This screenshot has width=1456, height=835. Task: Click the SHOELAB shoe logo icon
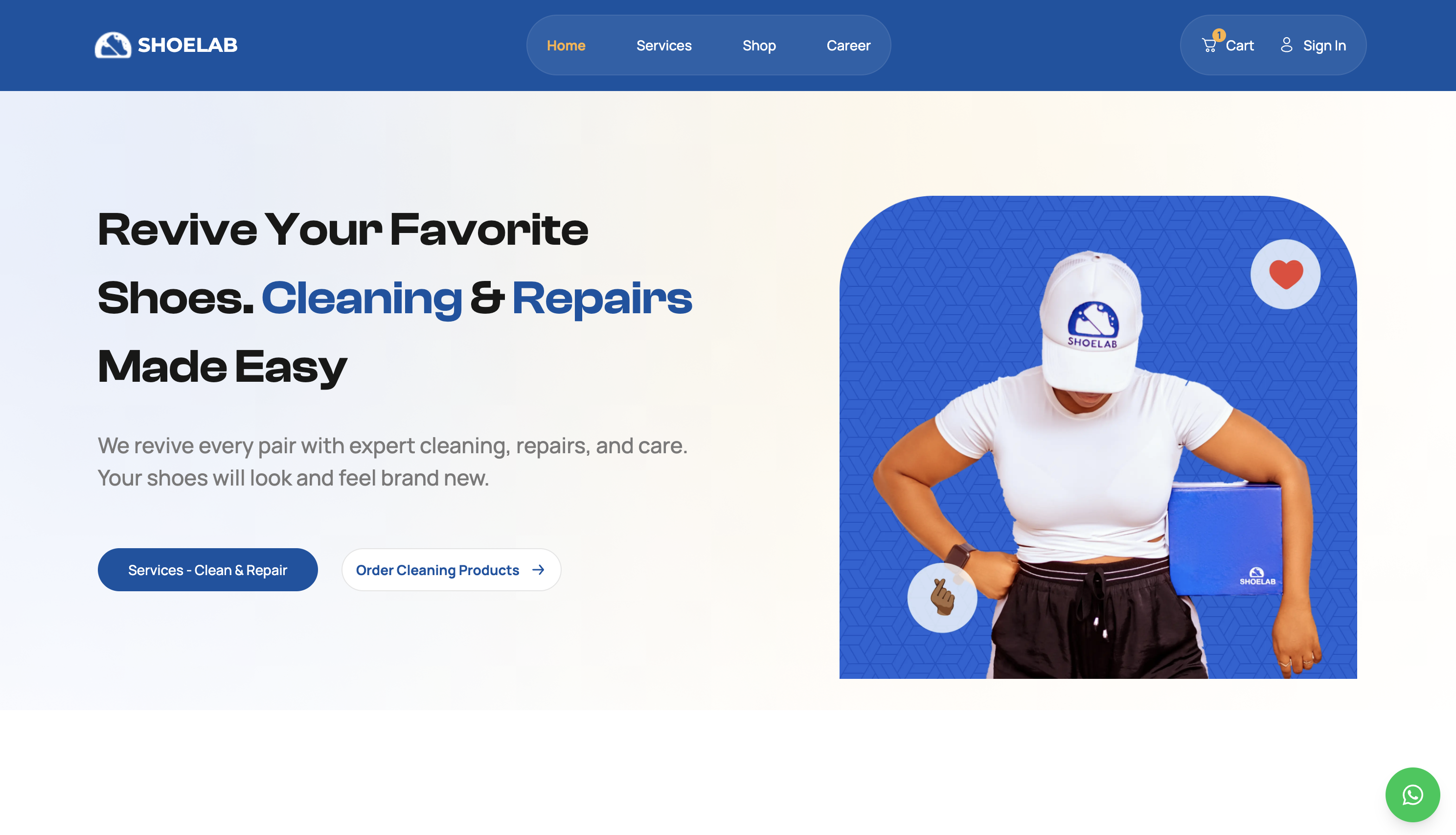coord(113,46)
